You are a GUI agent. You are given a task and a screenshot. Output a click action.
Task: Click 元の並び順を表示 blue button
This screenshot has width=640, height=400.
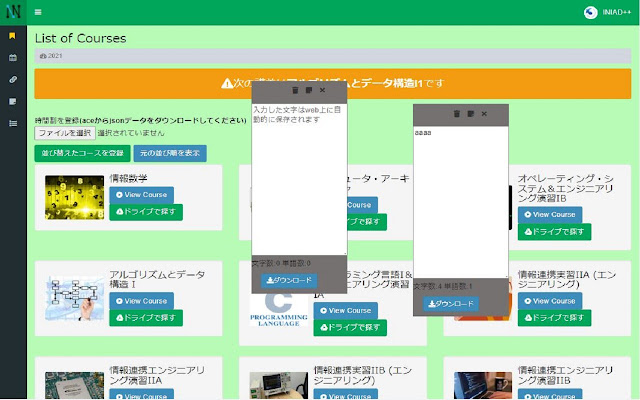coord(170,153)
